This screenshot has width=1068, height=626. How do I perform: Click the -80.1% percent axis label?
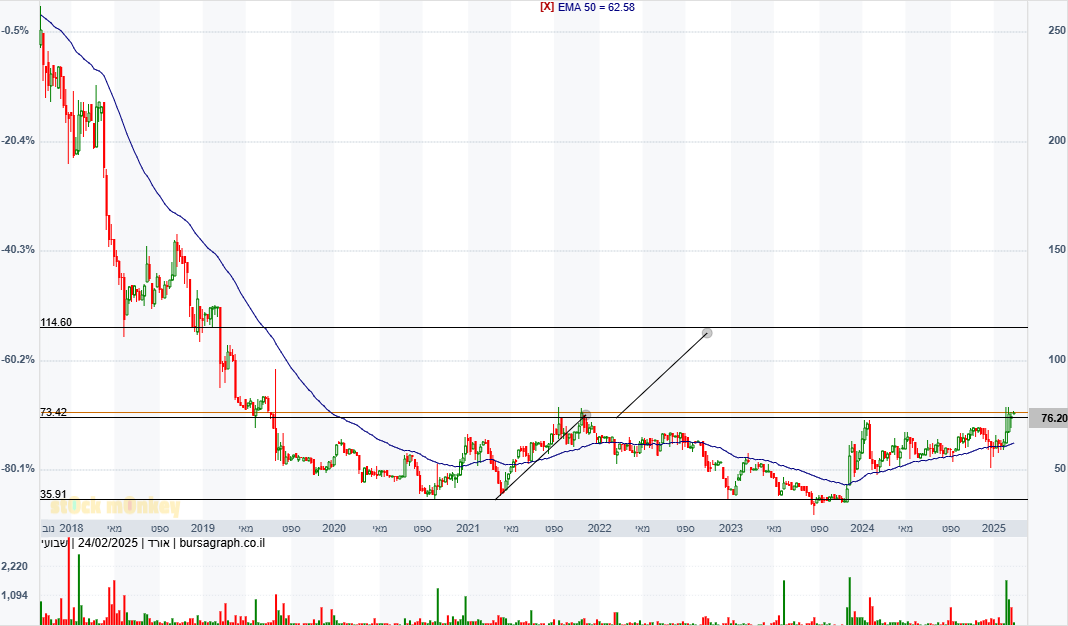(x=18, y=468)
